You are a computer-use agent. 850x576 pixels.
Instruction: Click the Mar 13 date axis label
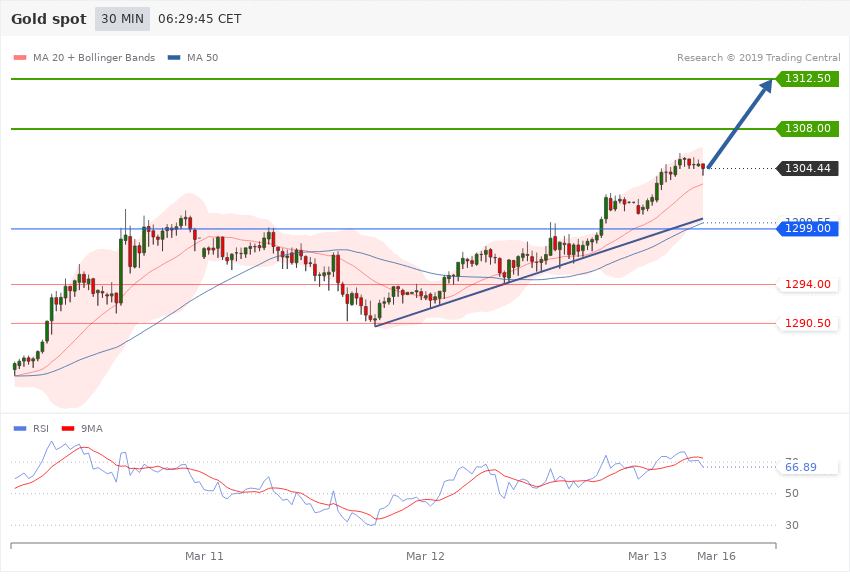pyautogui.click(x=647, y=556)
